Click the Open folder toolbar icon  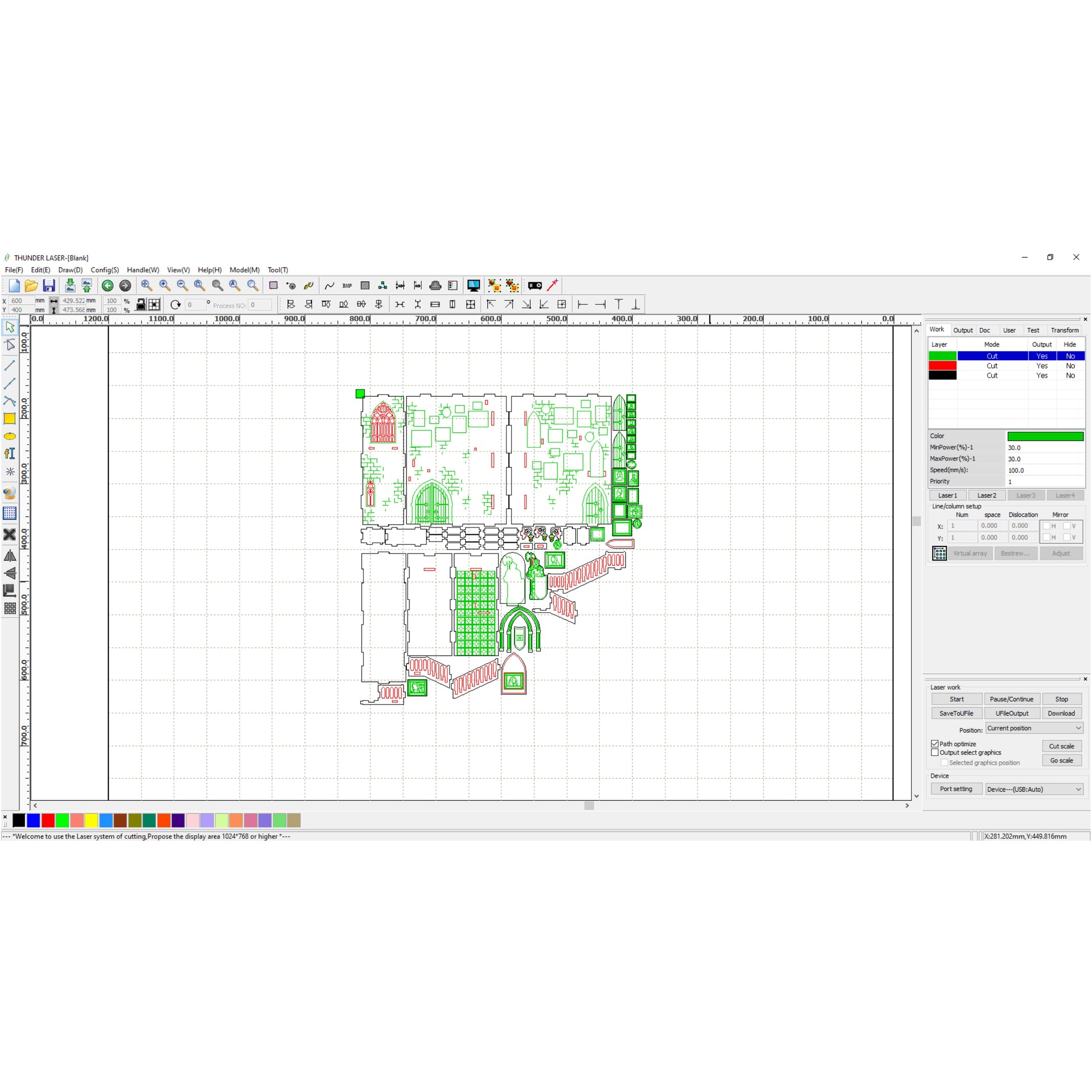tap(31, 286)
